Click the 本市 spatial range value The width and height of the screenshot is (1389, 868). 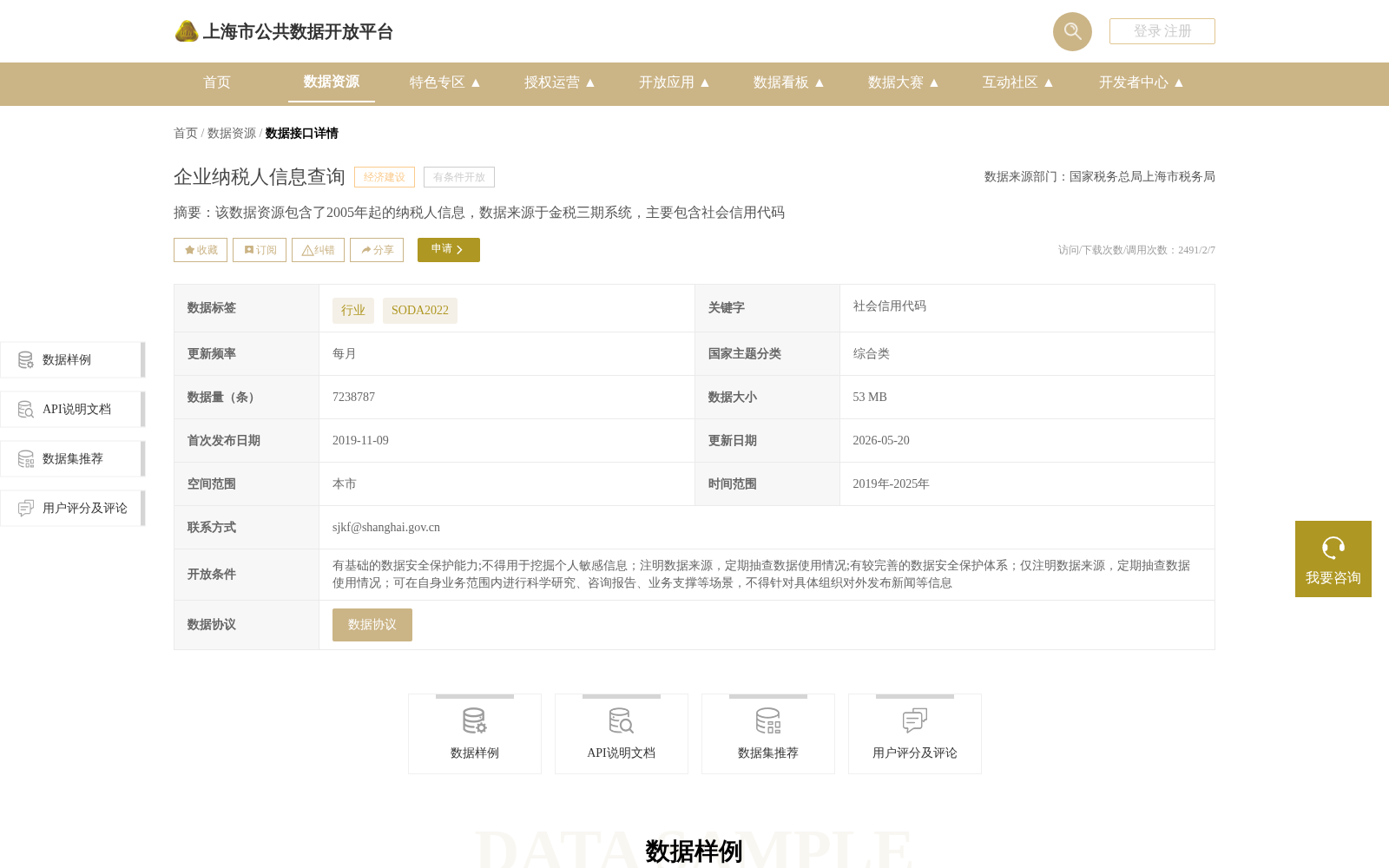pyautogui.click(x=345, y=484)
